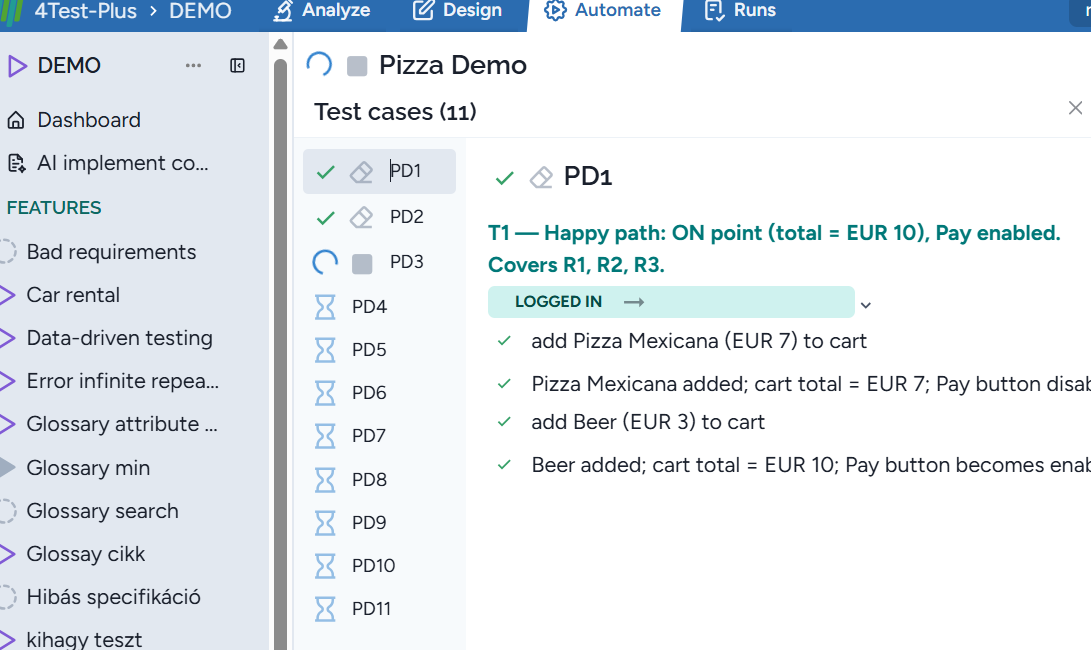Open the Design tab
This screenshot has height=650, width=1091.
coord(457,10)
